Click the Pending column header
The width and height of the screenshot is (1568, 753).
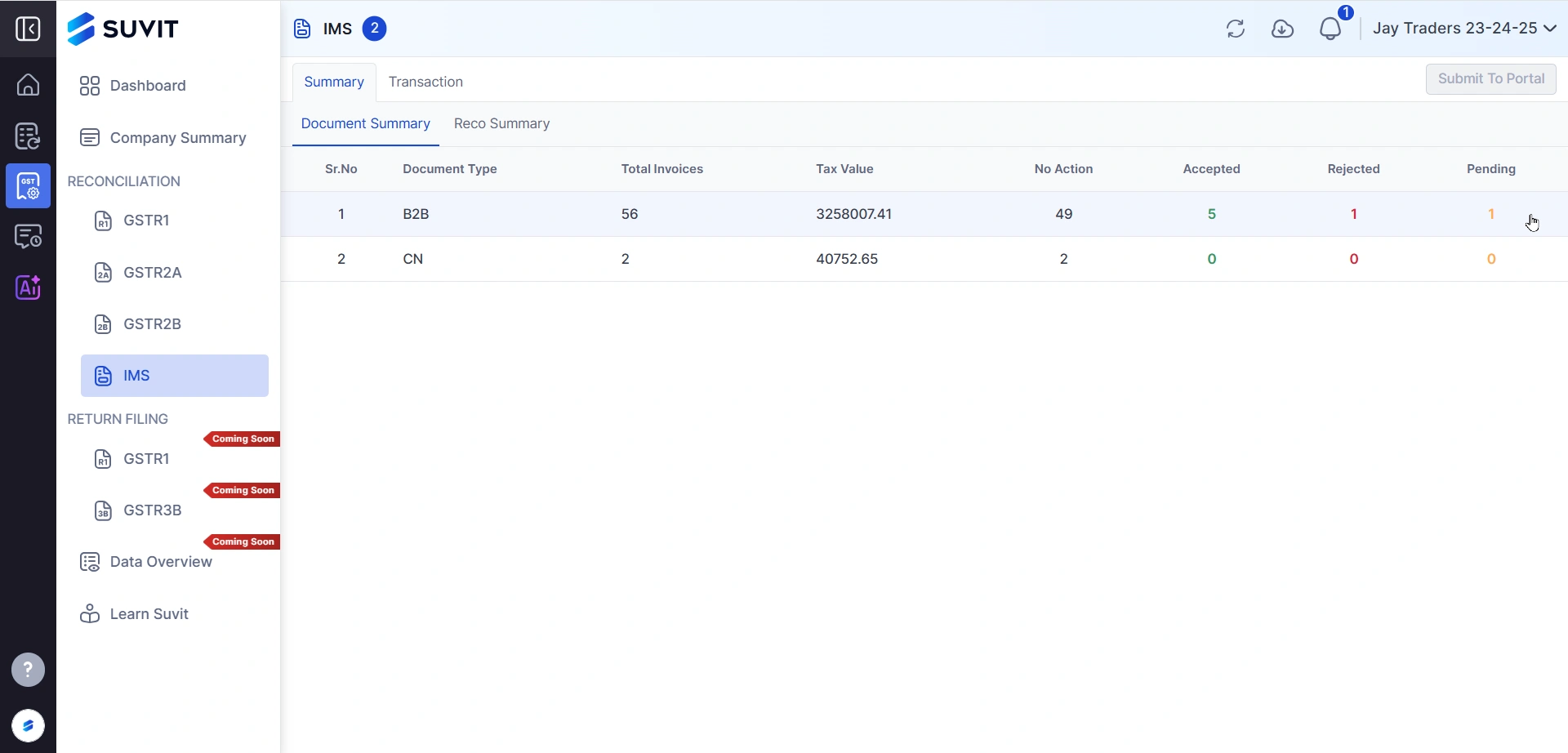coord(1491,169)
